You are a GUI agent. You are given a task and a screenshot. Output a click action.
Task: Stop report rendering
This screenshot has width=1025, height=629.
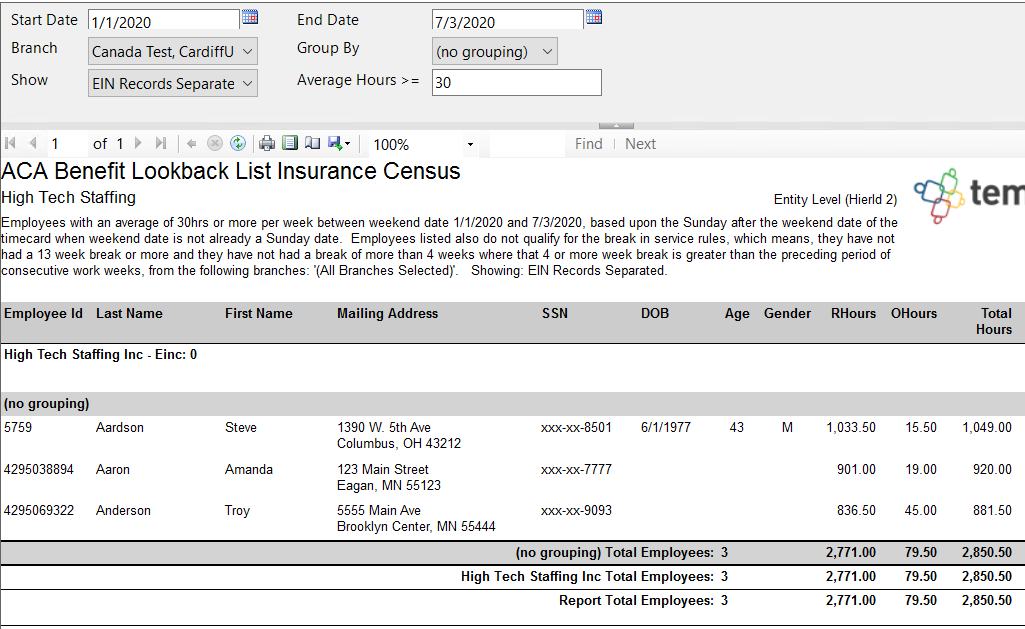[214, 143]
